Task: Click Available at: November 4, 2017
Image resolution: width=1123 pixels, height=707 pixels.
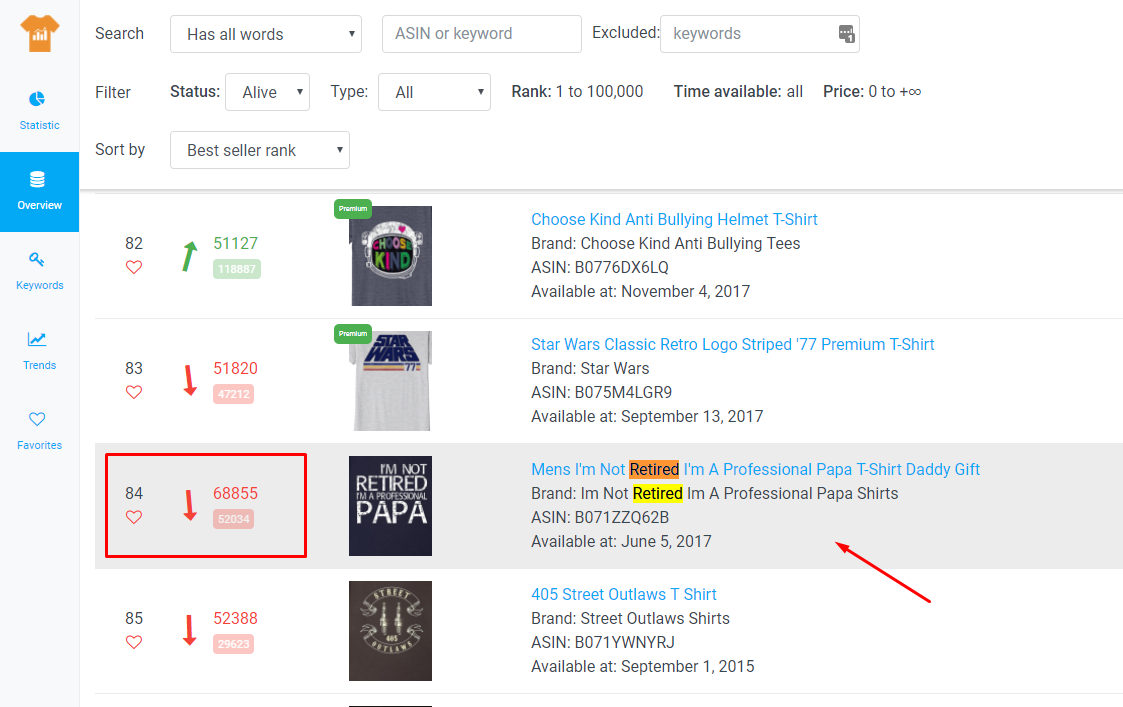Action: pyautogui.click(x=640, y=292)
